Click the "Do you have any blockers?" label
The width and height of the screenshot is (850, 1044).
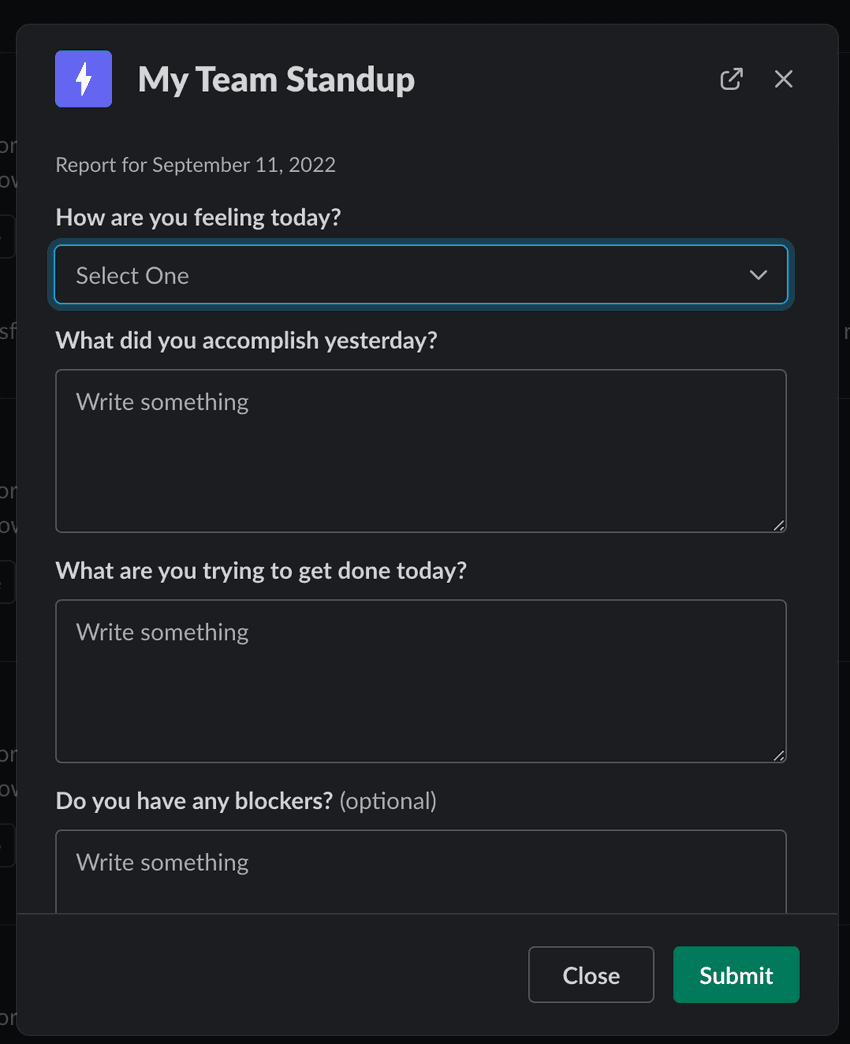click(x=194, y=801)
